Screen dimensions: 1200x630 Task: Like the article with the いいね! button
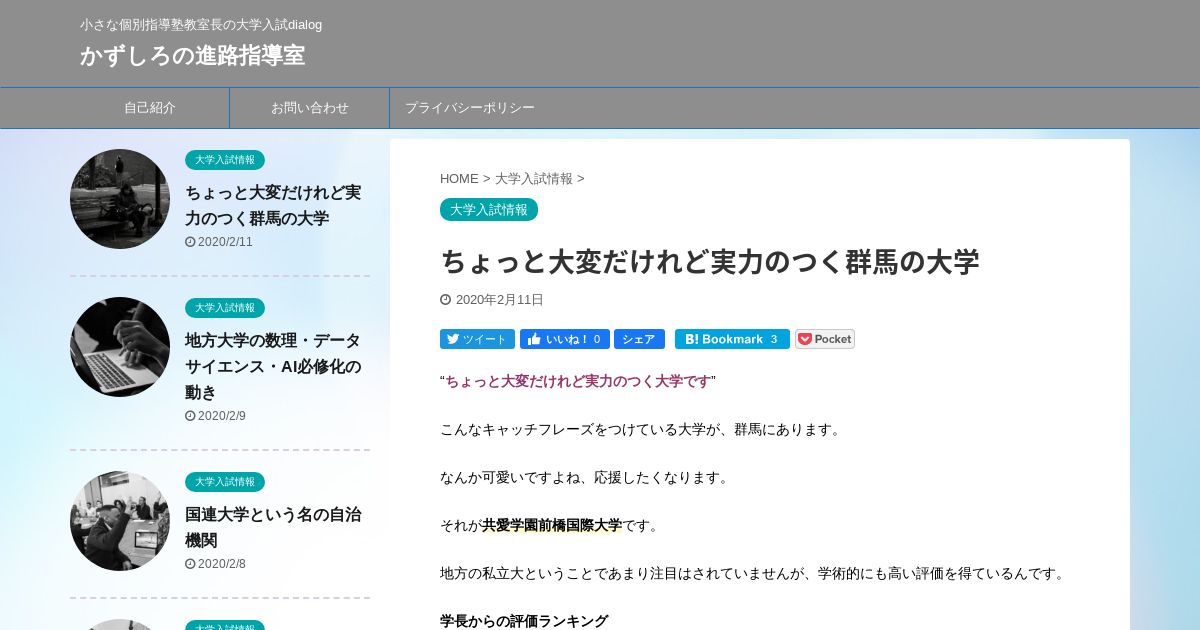564,339
